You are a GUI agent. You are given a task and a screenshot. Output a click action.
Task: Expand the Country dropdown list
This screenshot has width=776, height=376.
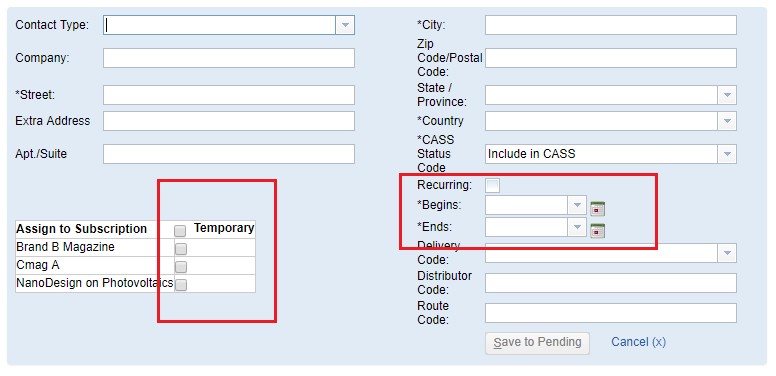(727, 121)
